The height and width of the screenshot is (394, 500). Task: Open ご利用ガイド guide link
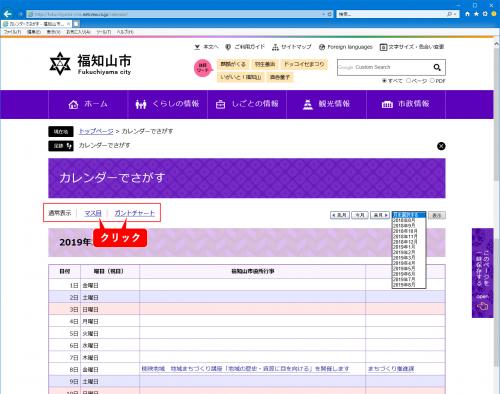click(x=245, y=47)
